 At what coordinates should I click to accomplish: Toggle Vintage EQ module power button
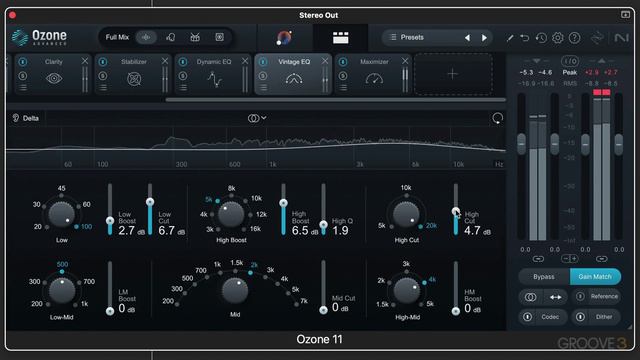point(263,62)
